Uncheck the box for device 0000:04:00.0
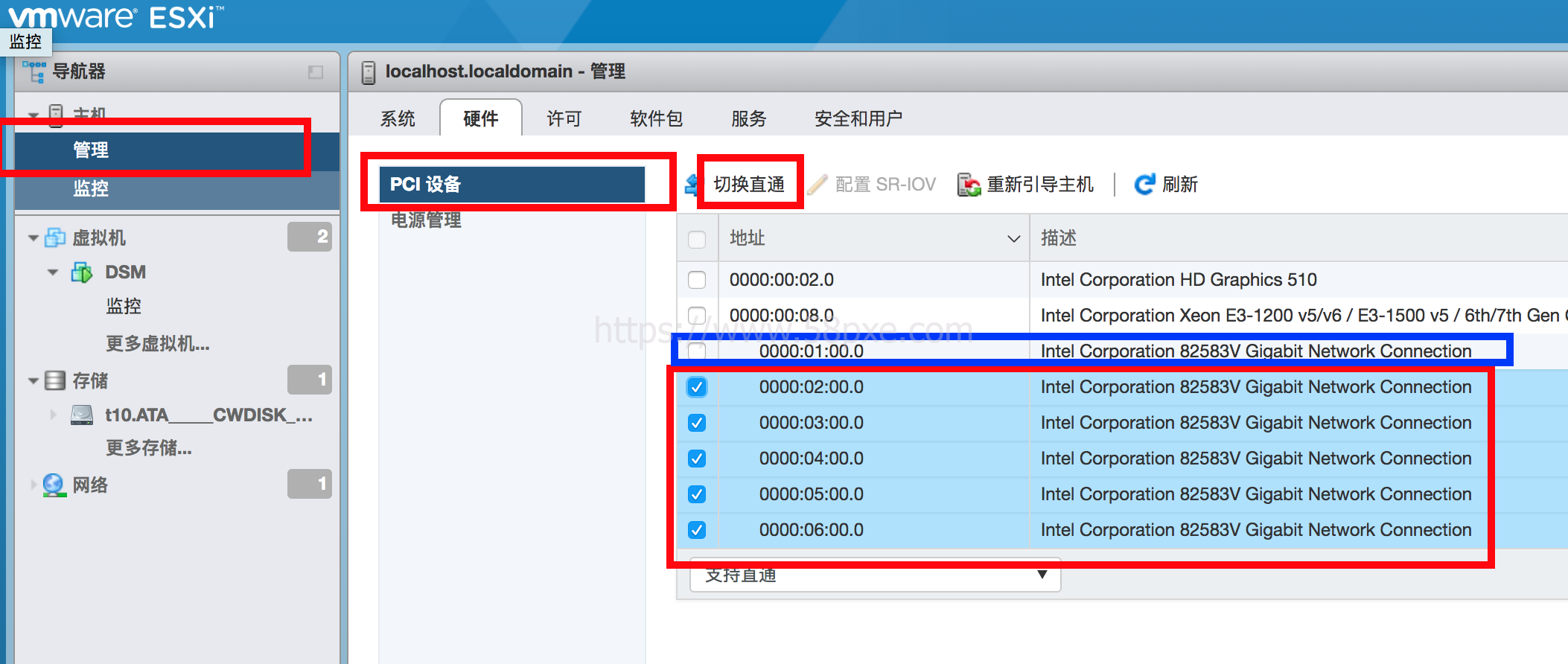This screenshot has width=1568, height=664. (697, 459)
